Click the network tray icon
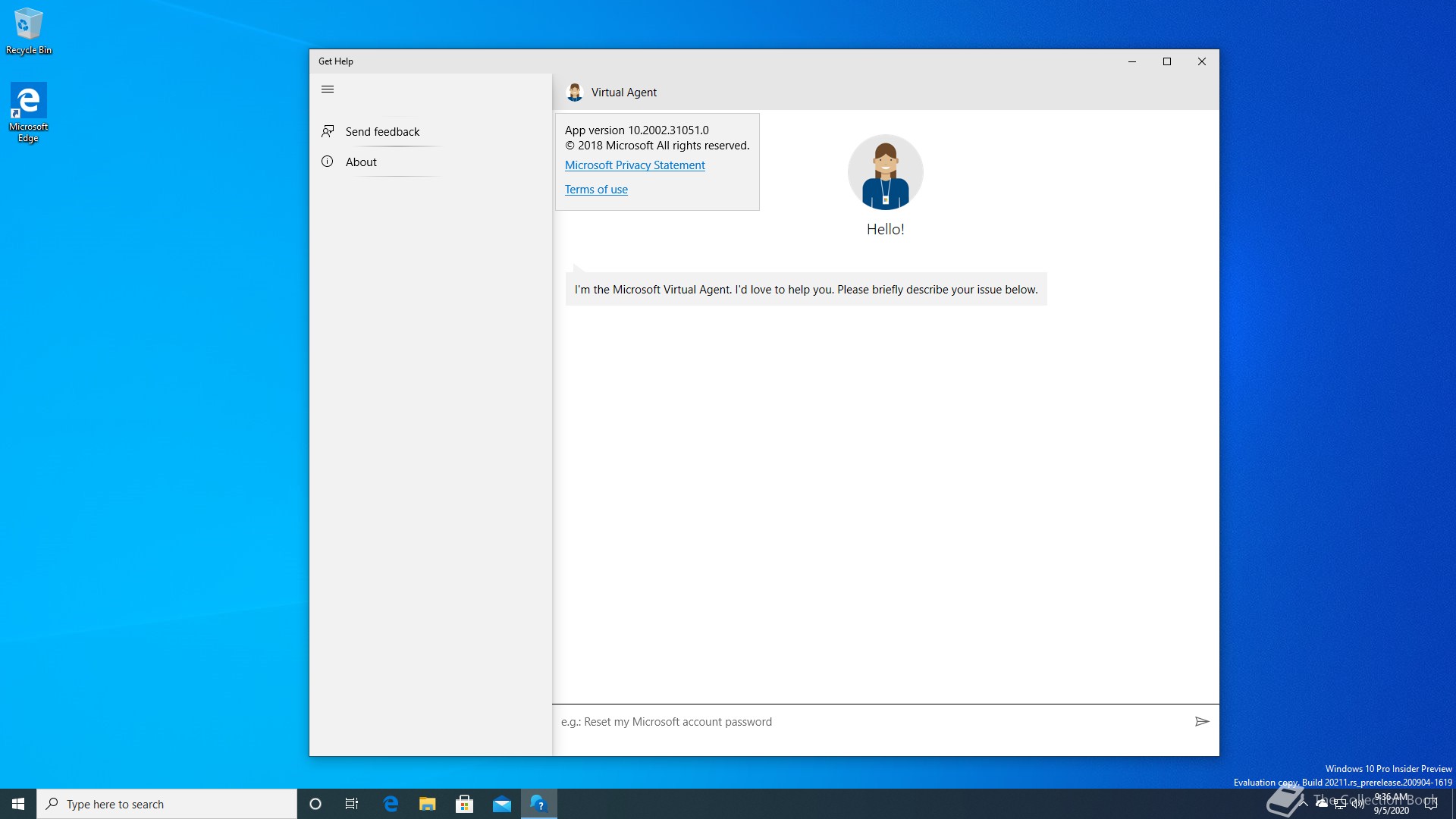1456x819 pixels. point(1340,804)
